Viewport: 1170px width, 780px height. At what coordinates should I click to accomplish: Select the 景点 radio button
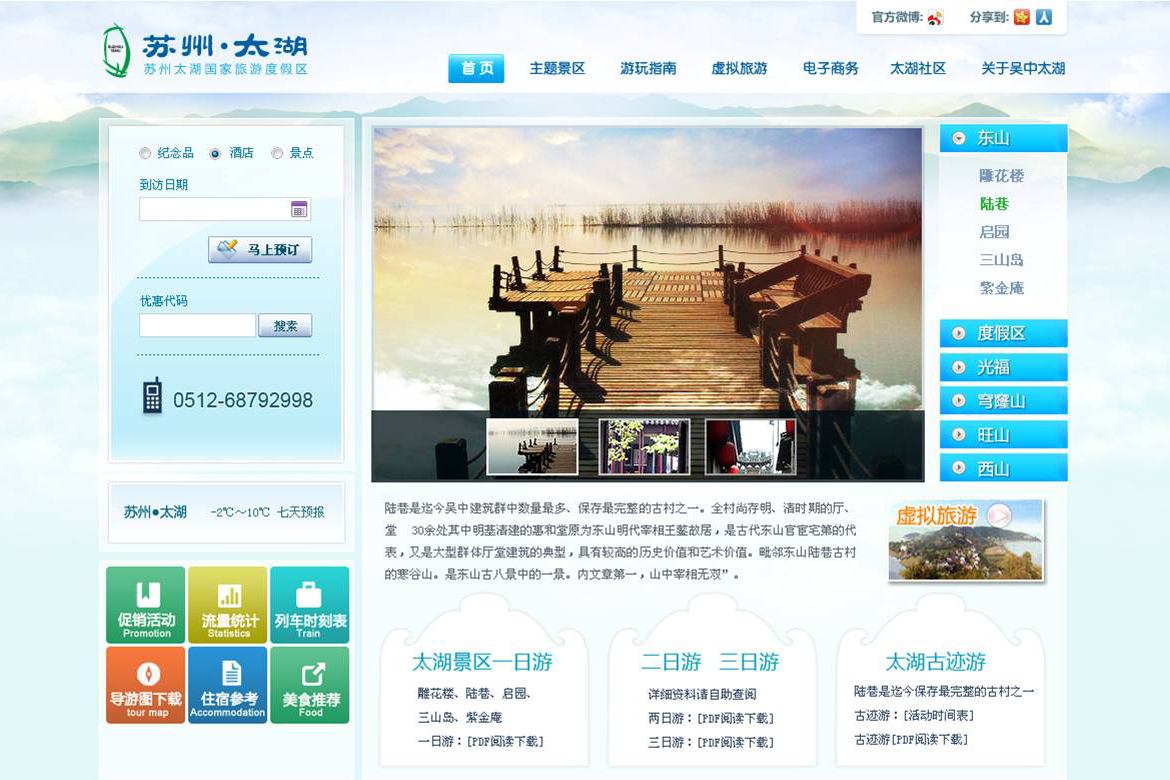click(x=277, y=153)
